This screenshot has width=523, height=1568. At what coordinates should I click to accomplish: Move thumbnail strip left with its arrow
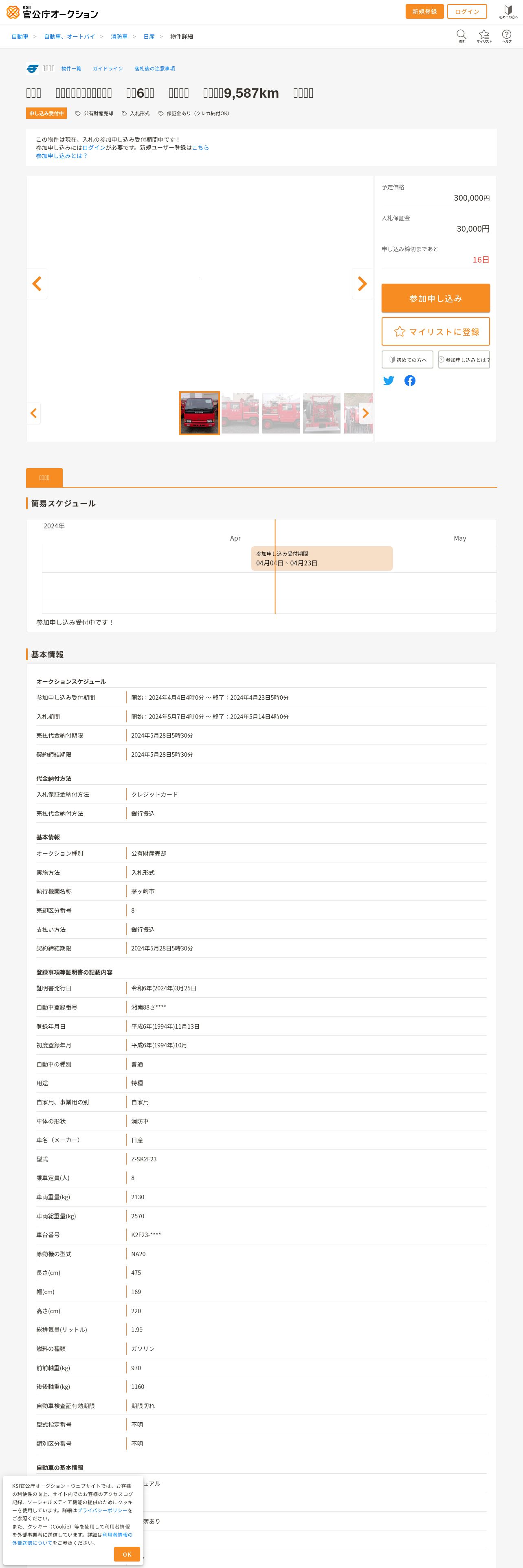[33, 413]
